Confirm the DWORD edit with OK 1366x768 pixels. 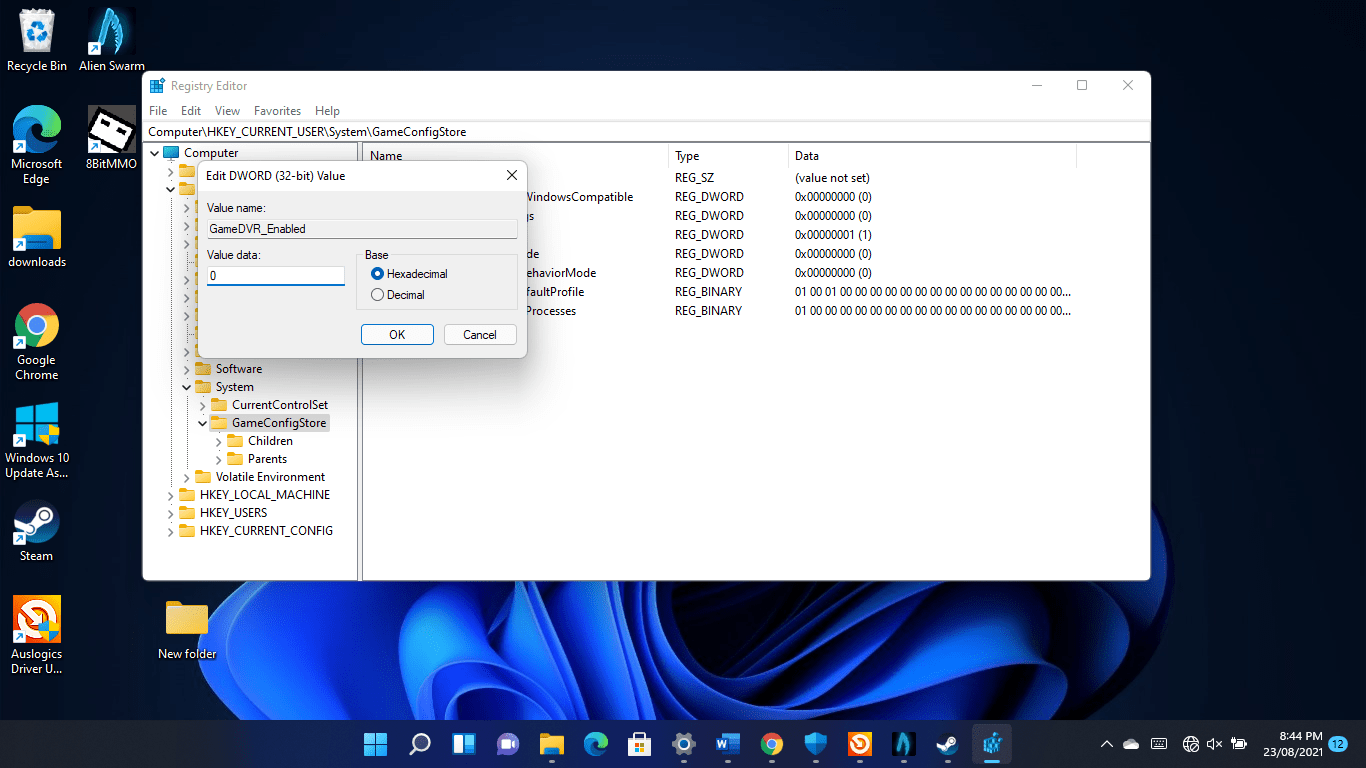[397, 334]
